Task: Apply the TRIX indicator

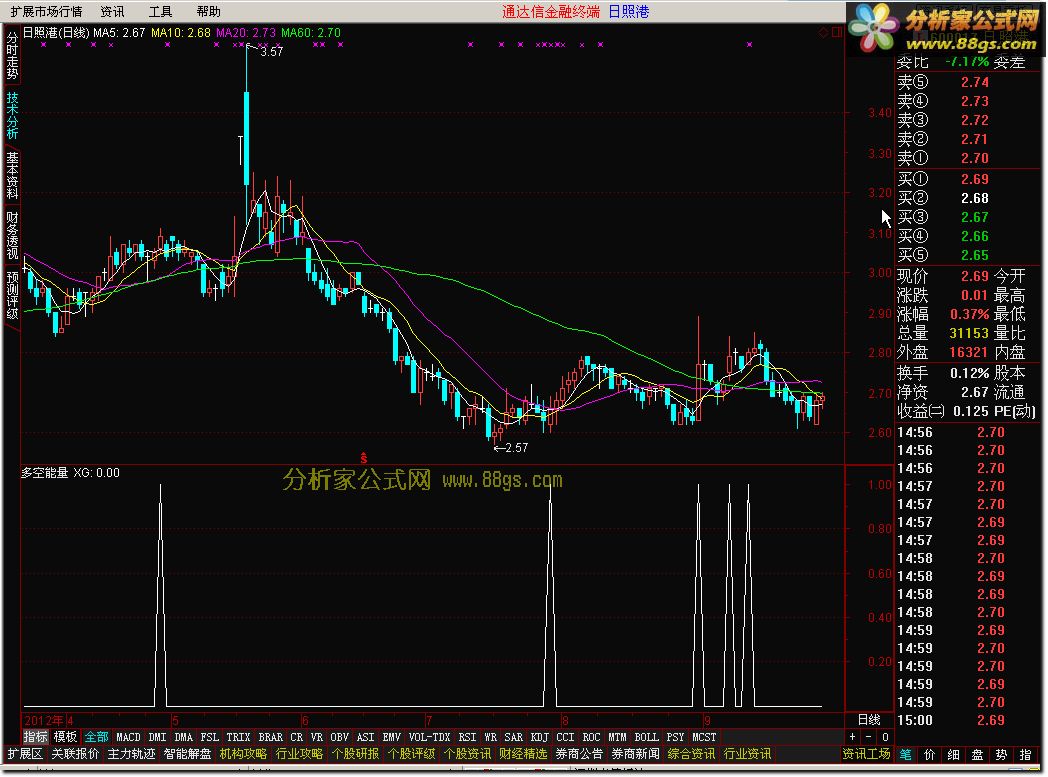Action: click(238, 737)
